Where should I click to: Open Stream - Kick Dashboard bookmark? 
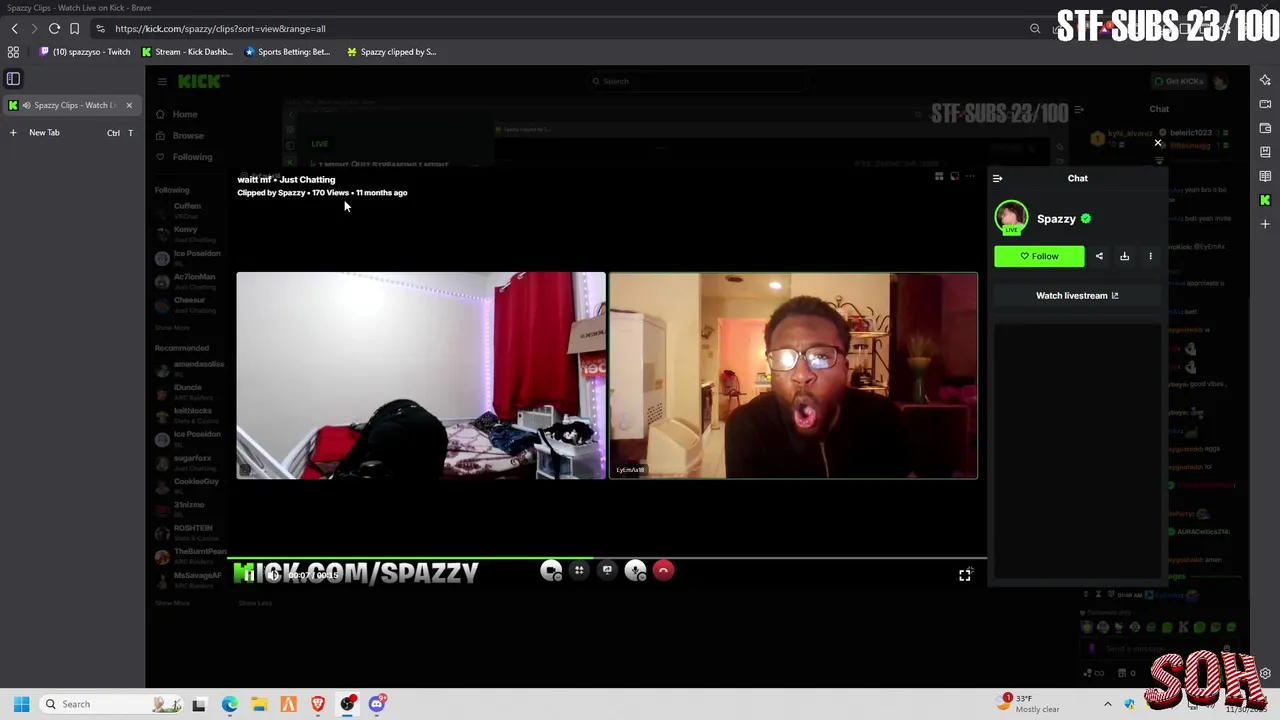tap(187, 52)
